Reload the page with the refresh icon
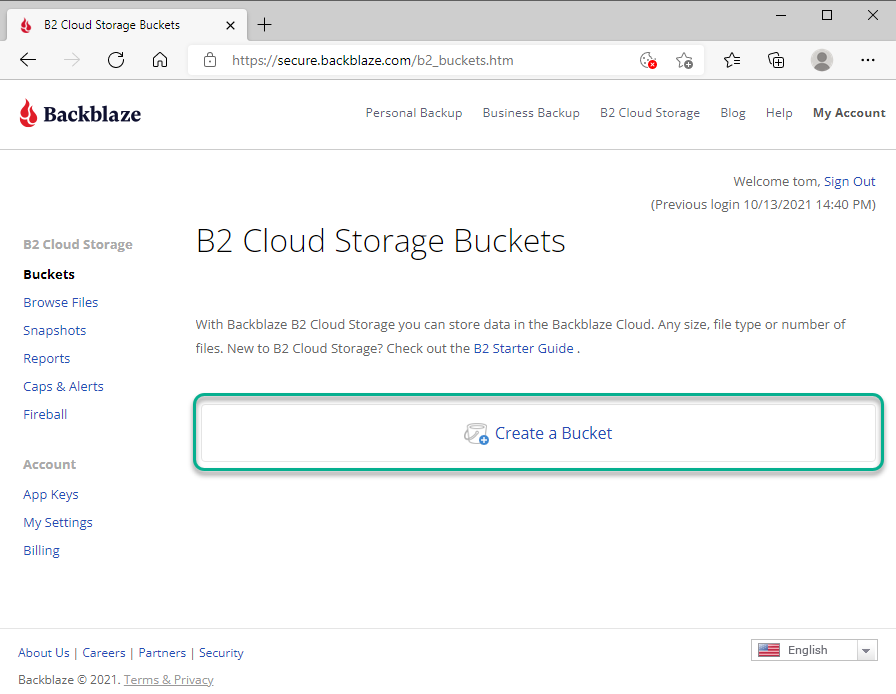 [116, 60]
